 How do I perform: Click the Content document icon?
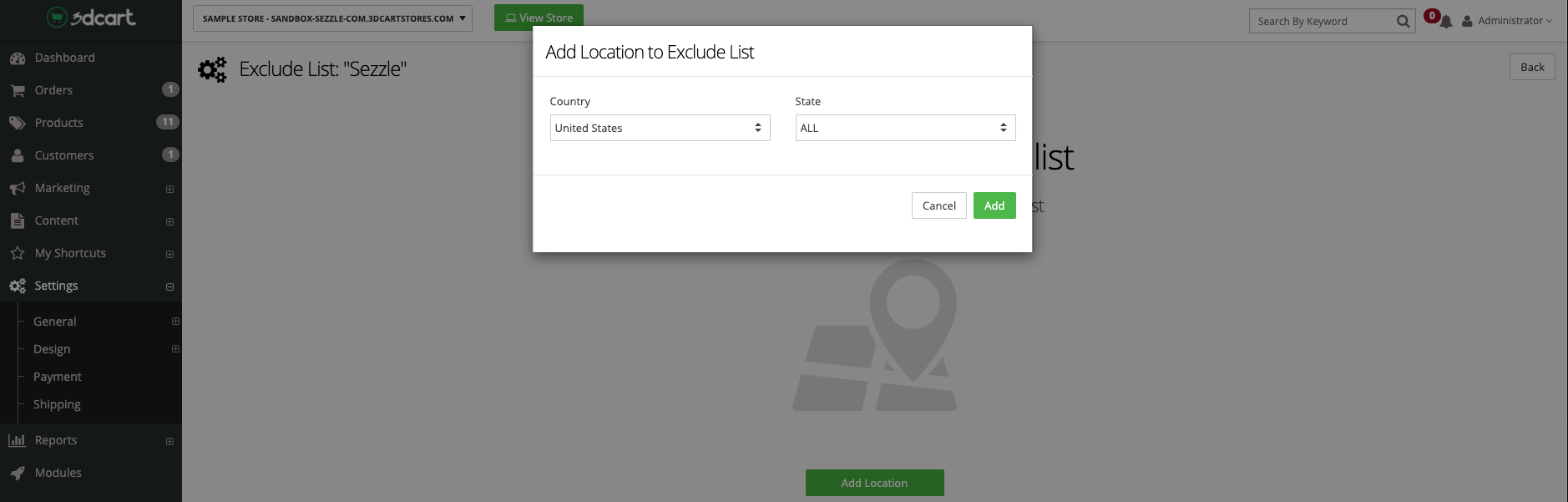click(x=18, y=221)
